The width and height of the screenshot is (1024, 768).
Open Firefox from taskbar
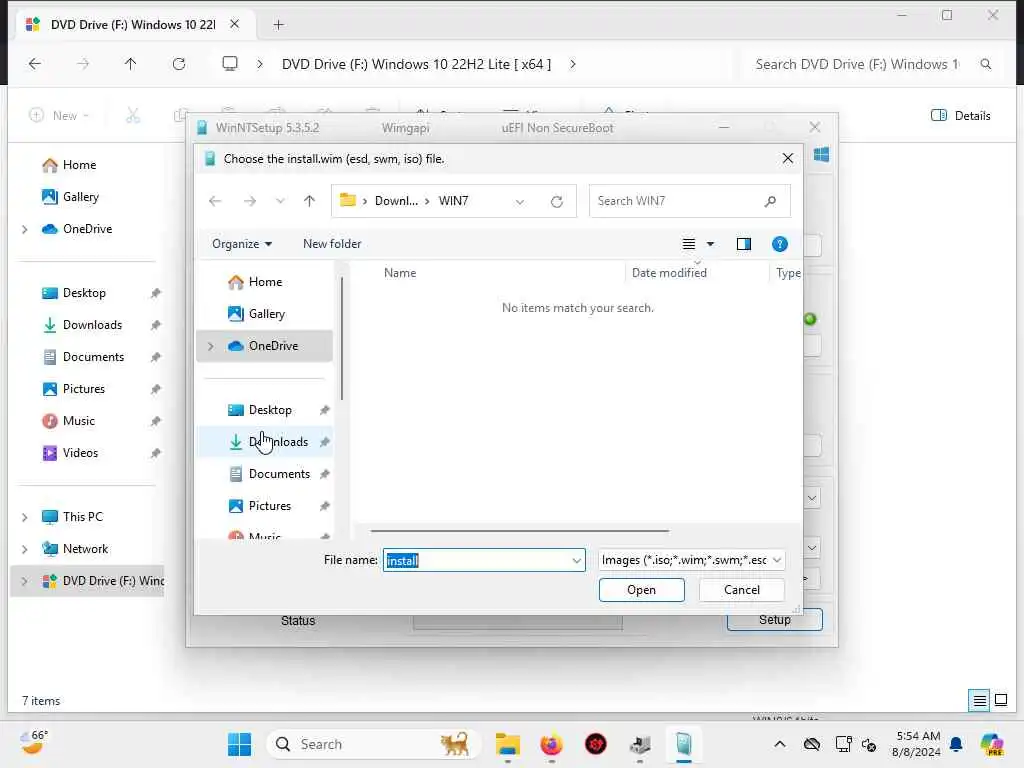coord(551,744)
